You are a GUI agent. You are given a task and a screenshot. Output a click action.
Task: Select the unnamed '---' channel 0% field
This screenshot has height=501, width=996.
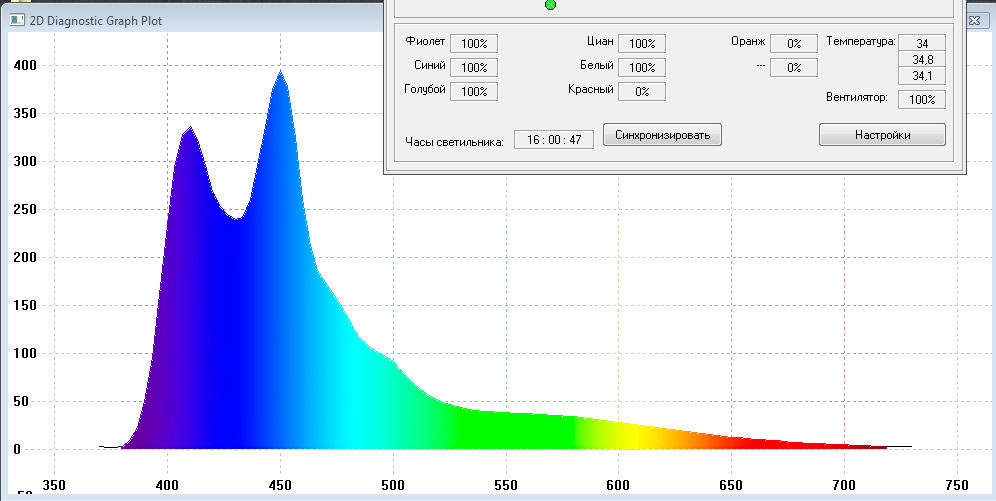794,67
